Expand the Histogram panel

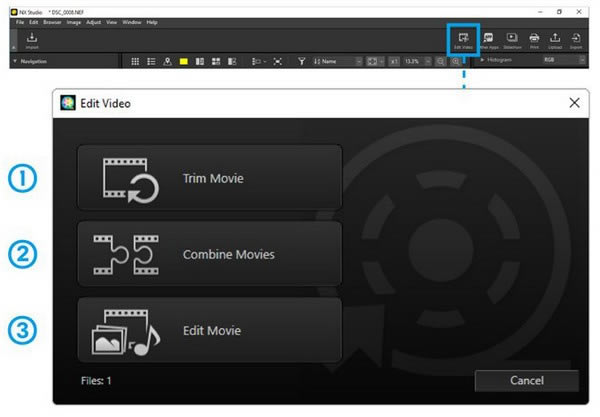click(483, 61)
